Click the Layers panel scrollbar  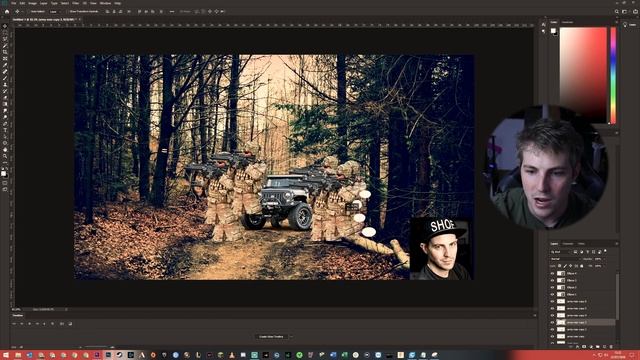pos(618,297)
